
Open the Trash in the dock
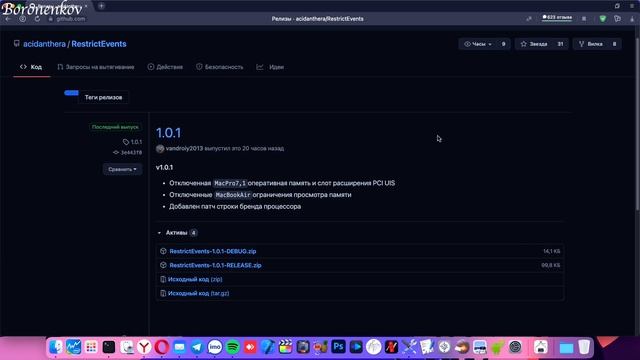click(584, 347)
